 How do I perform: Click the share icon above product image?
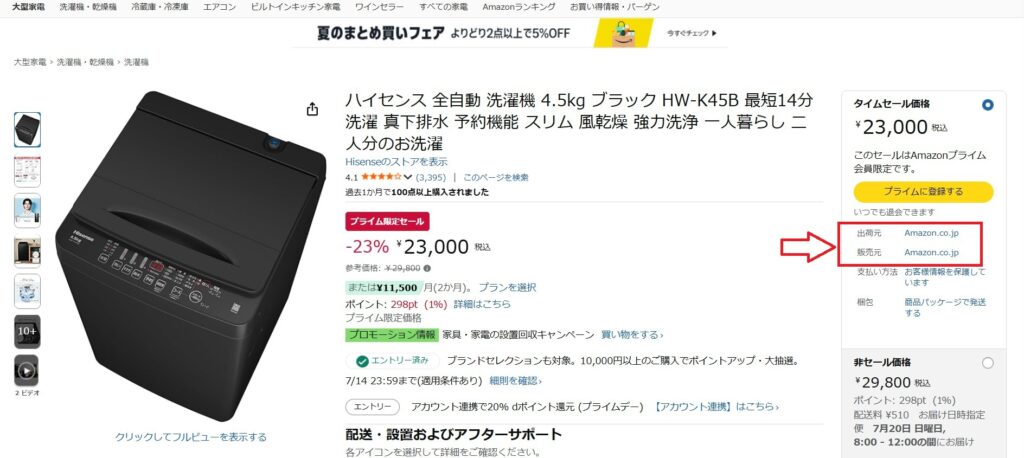[312, 109]
